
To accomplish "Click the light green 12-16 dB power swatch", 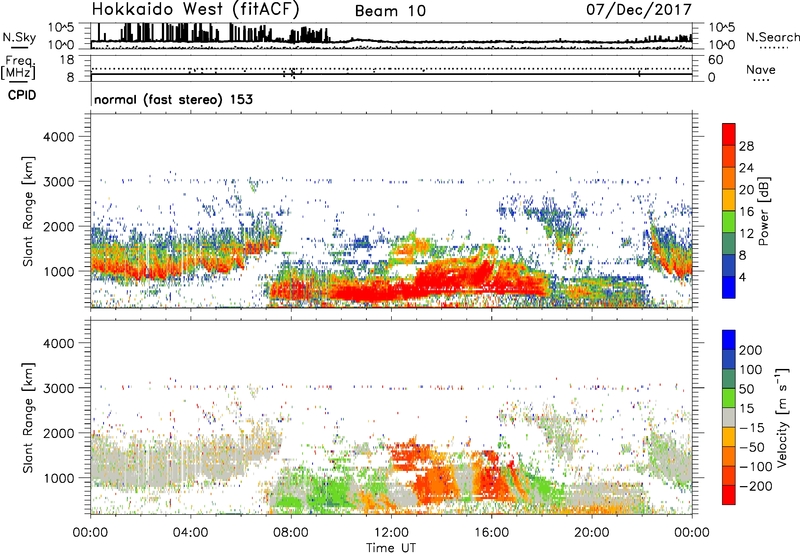I will pos(729,221).
